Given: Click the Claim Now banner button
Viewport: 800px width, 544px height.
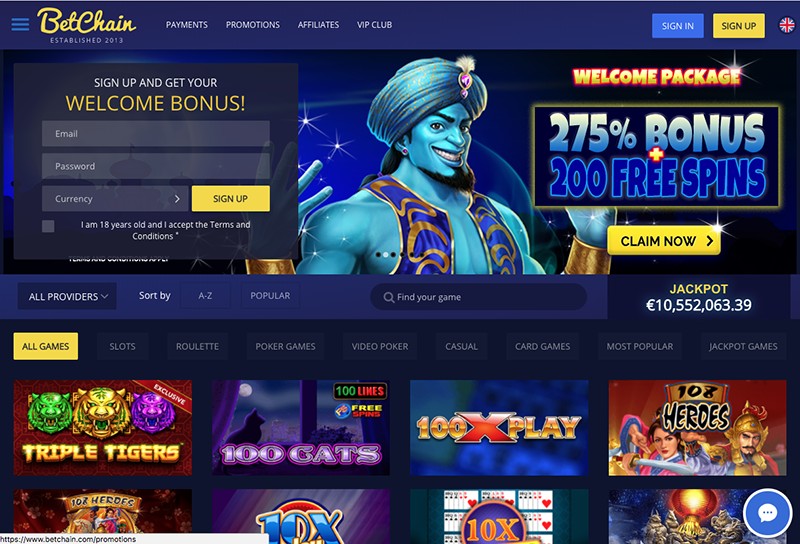Looking at the screenshot, I should [x=664, y=241].
